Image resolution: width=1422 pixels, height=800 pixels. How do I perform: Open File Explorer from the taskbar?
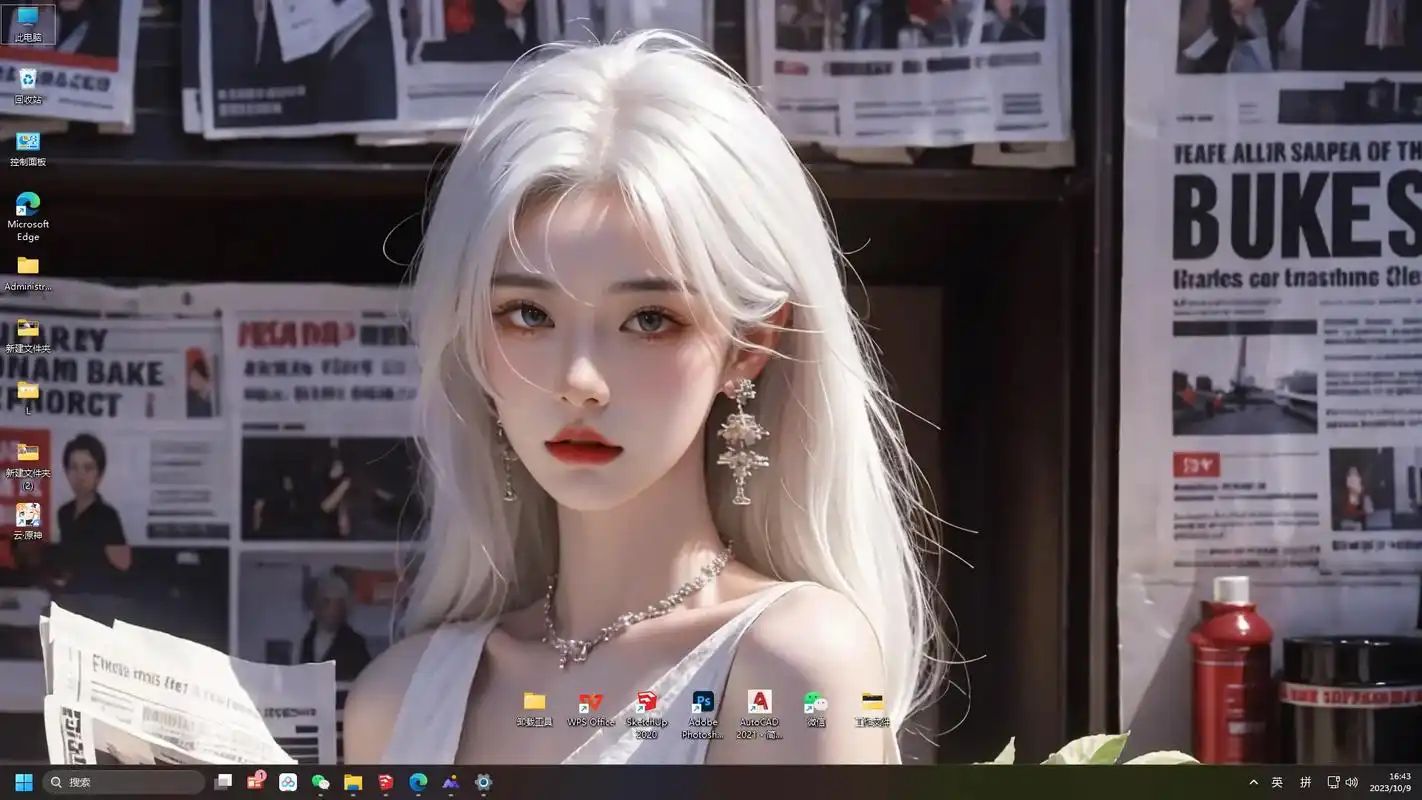tap(353, 782)
